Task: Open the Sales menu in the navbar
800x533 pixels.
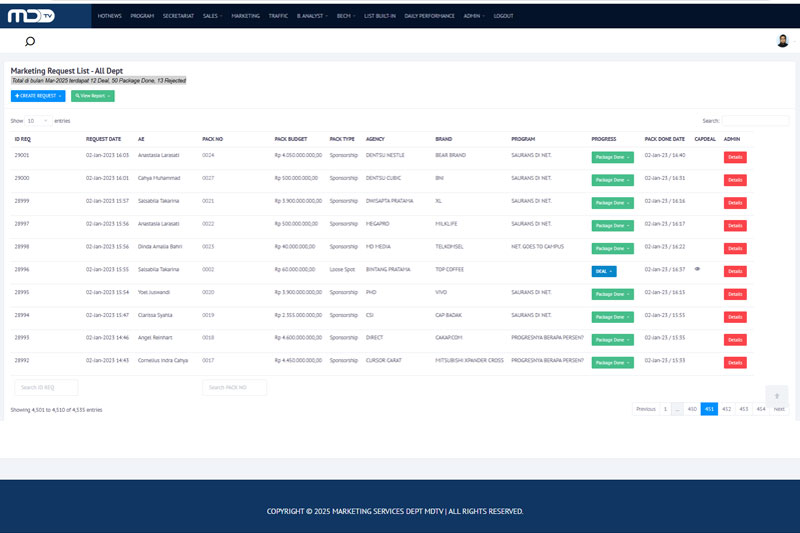Action: click(211, 17)
